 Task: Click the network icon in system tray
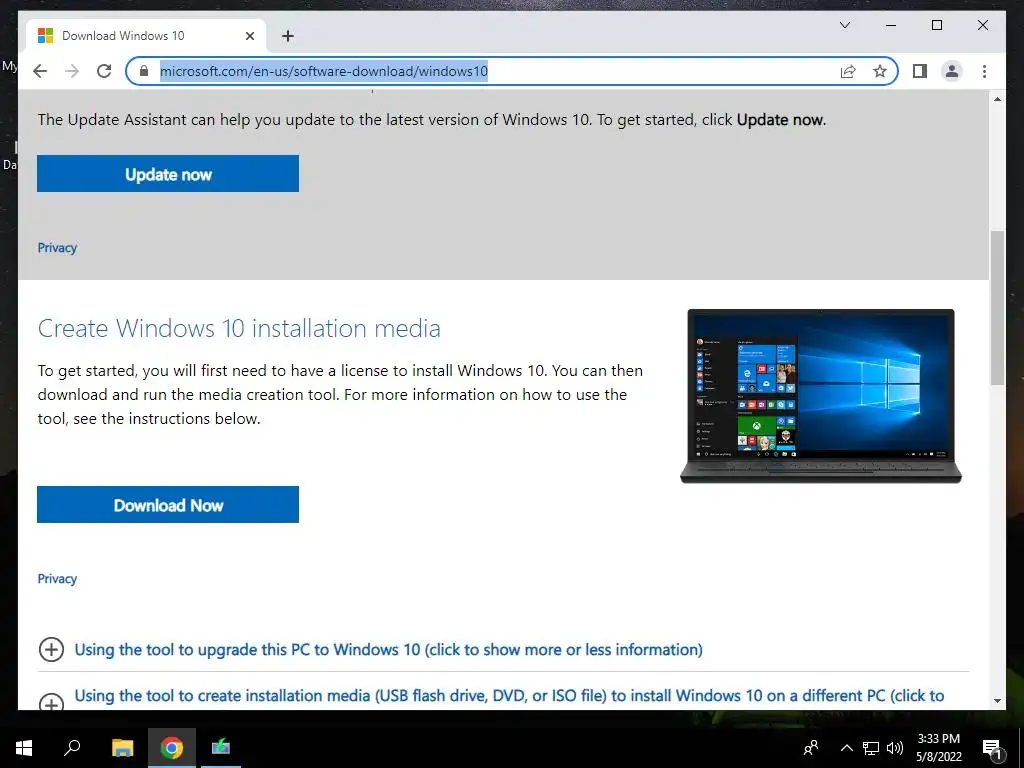pyautogui.click(x=871, y=748)
